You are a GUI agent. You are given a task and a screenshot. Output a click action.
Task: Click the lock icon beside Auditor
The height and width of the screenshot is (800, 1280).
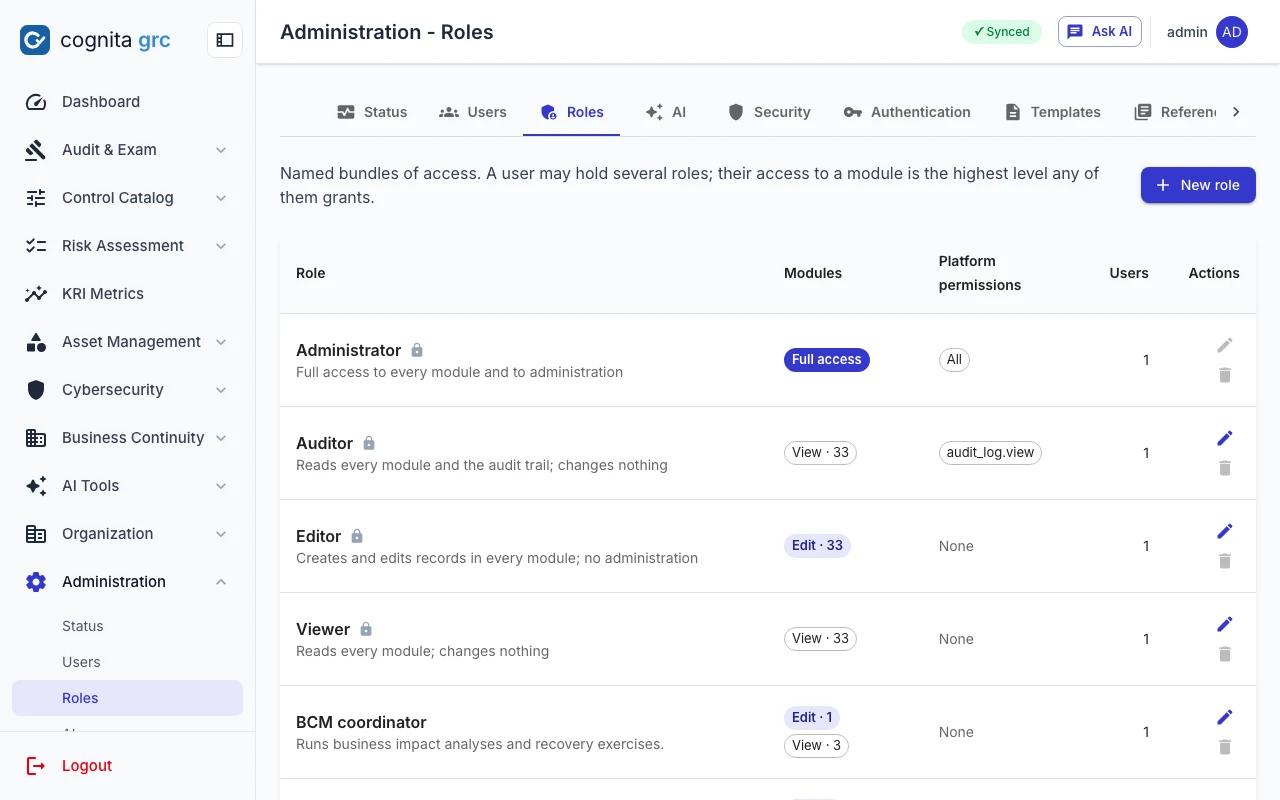369,443
